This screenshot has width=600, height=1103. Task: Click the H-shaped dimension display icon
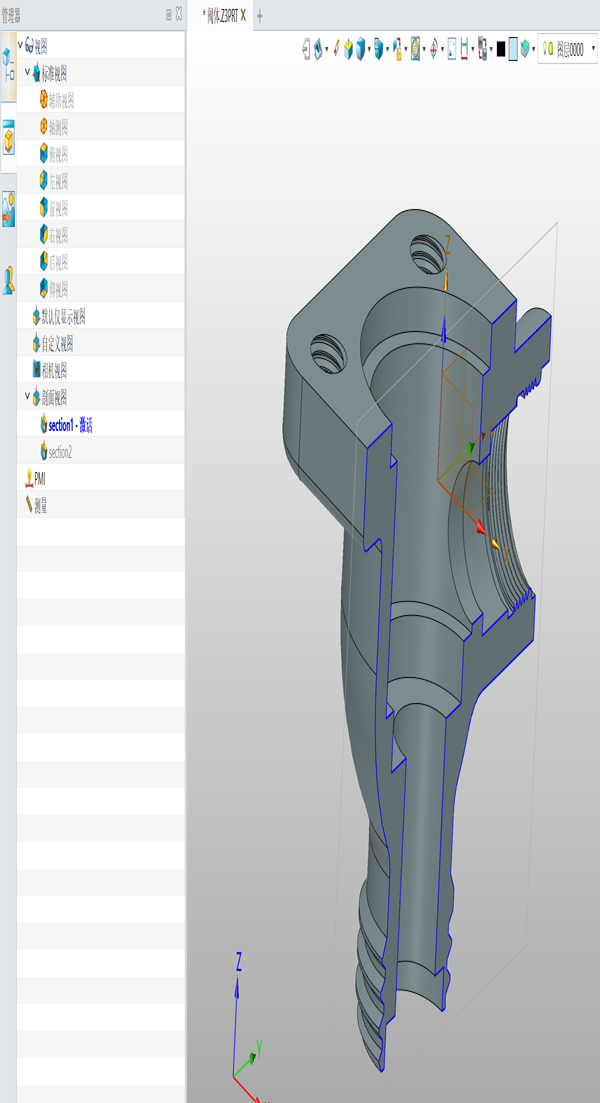click(x=464, y=49)
